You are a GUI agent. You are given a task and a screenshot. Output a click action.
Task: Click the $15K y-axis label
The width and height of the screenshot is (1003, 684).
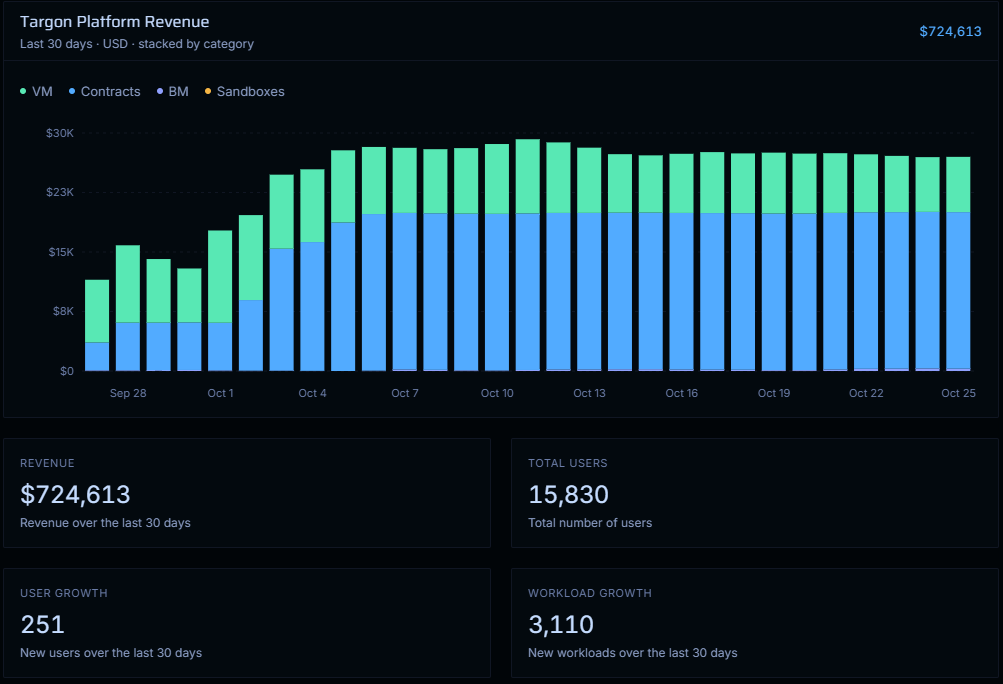[x=61, y=252]
